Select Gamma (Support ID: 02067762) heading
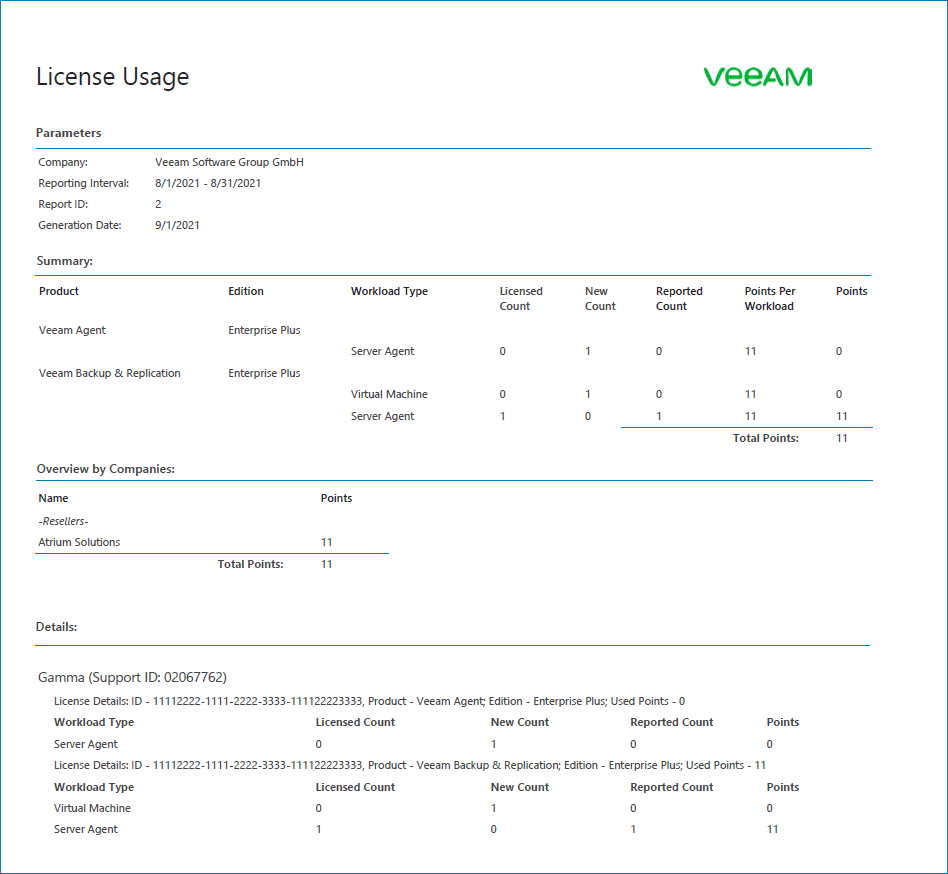 pyautogui.click(x=132, y=678)
